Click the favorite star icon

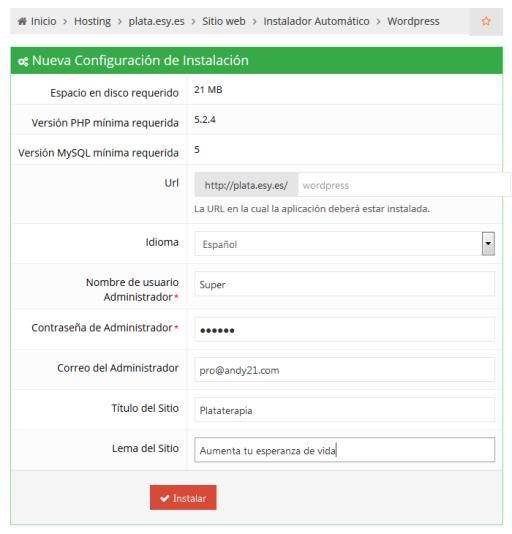pos(486,21)
